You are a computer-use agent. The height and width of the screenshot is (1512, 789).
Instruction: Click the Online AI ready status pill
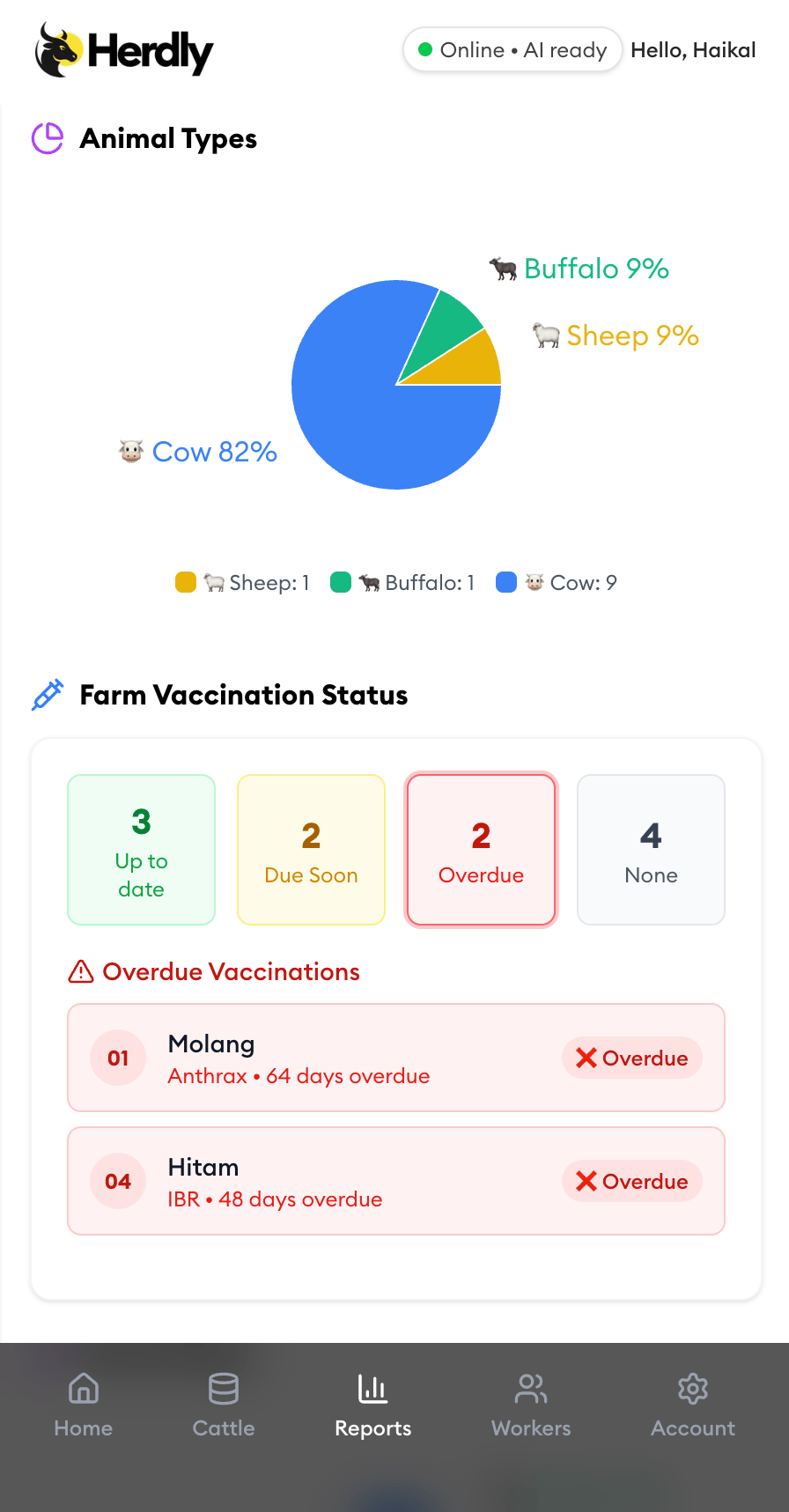pyautogui.click(x=513, y=50)
